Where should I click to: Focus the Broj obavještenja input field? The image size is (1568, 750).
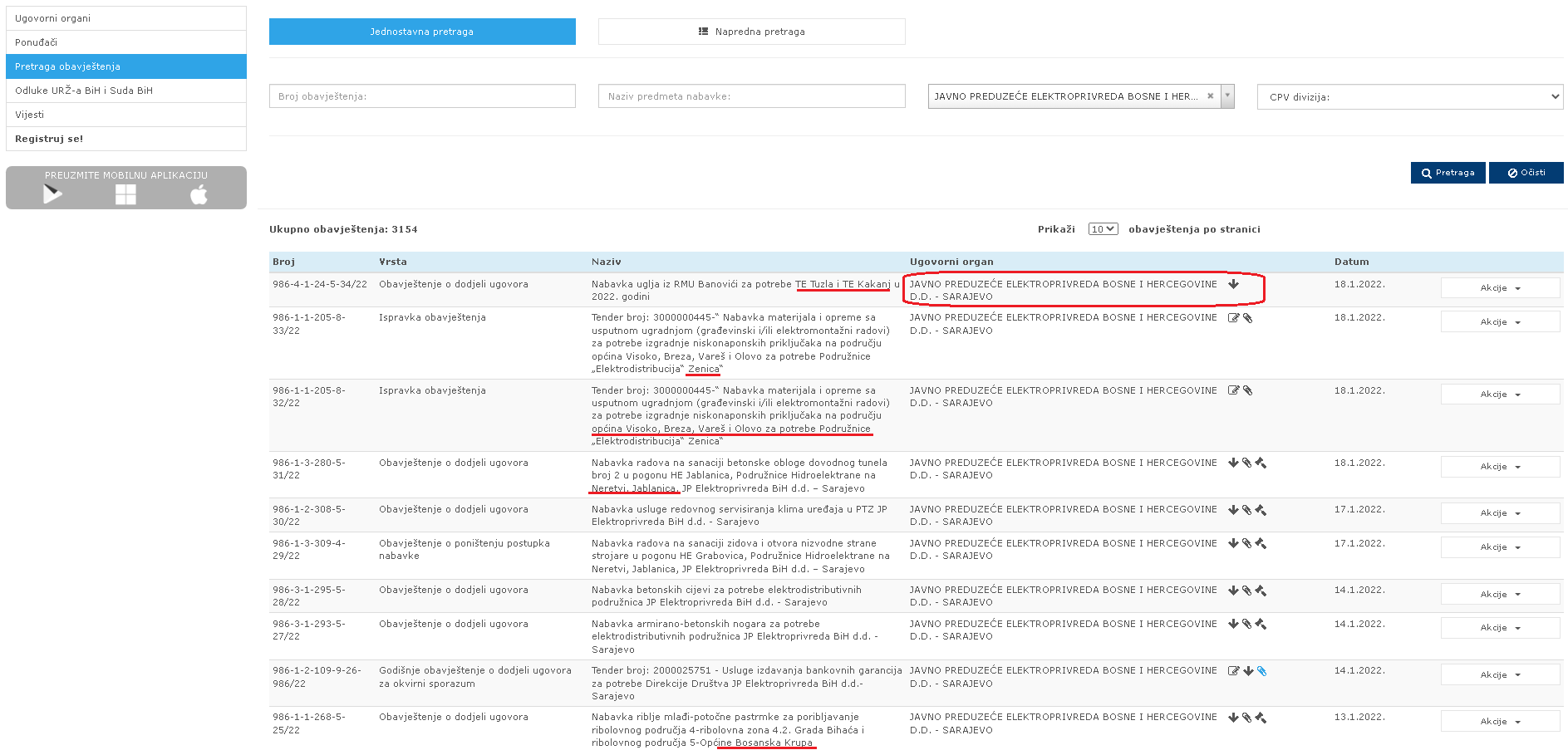point(422,96)
